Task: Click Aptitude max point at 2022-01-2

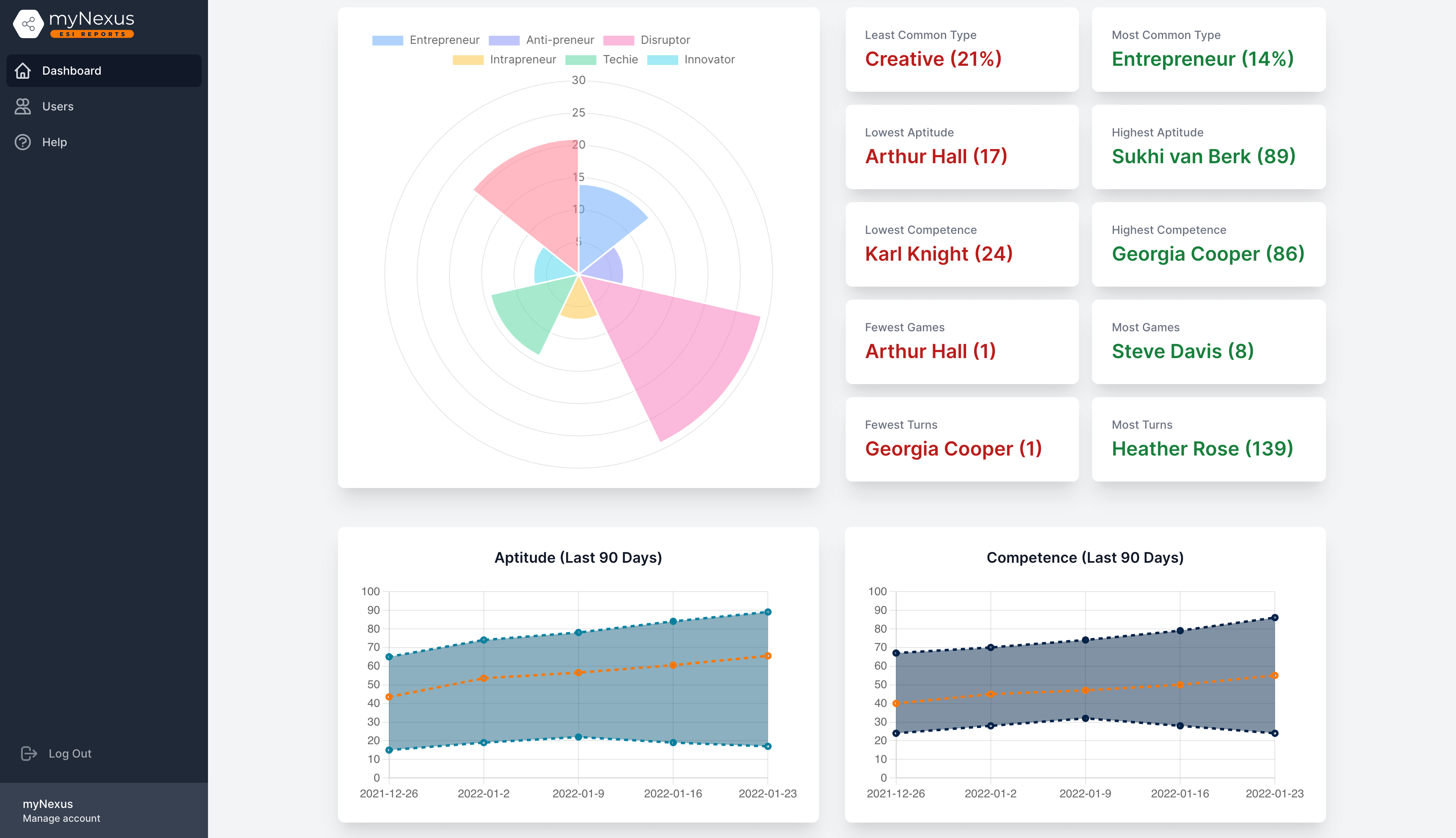Action: tap(483, 640)
